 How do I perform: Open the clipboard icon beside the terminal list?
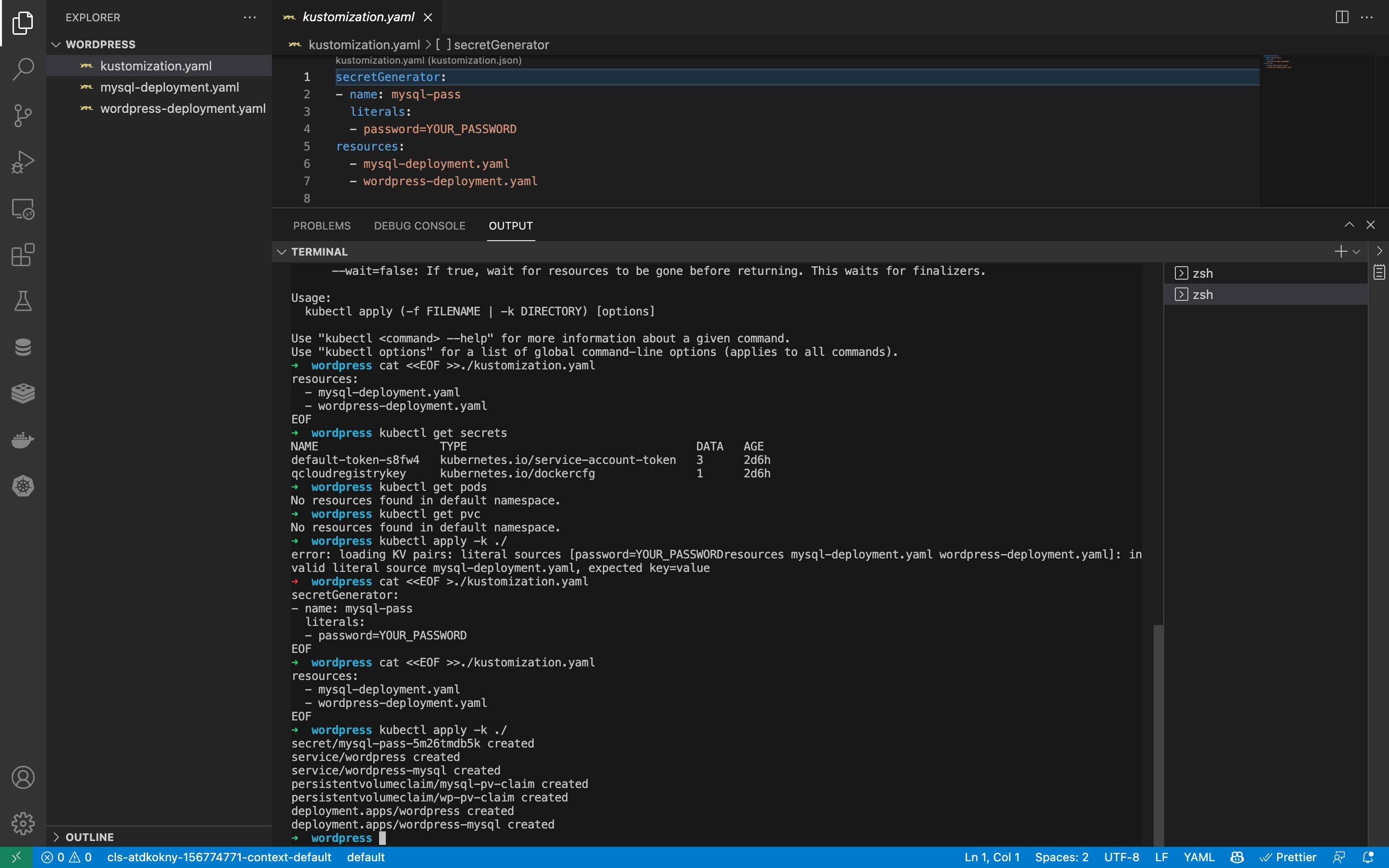[x=1379, y=272]
